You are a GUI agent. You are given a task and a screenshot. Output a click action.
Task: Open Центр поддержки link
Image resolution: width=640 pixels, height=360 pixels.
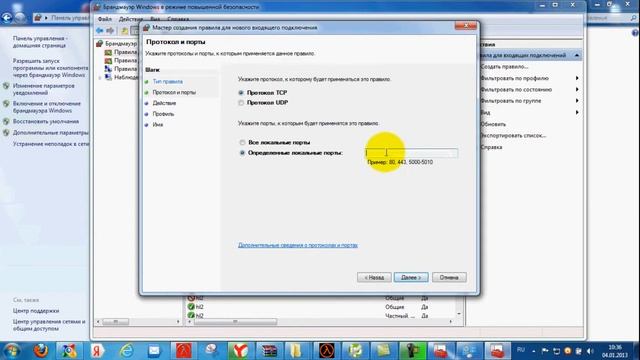click(x=36, y=311)
